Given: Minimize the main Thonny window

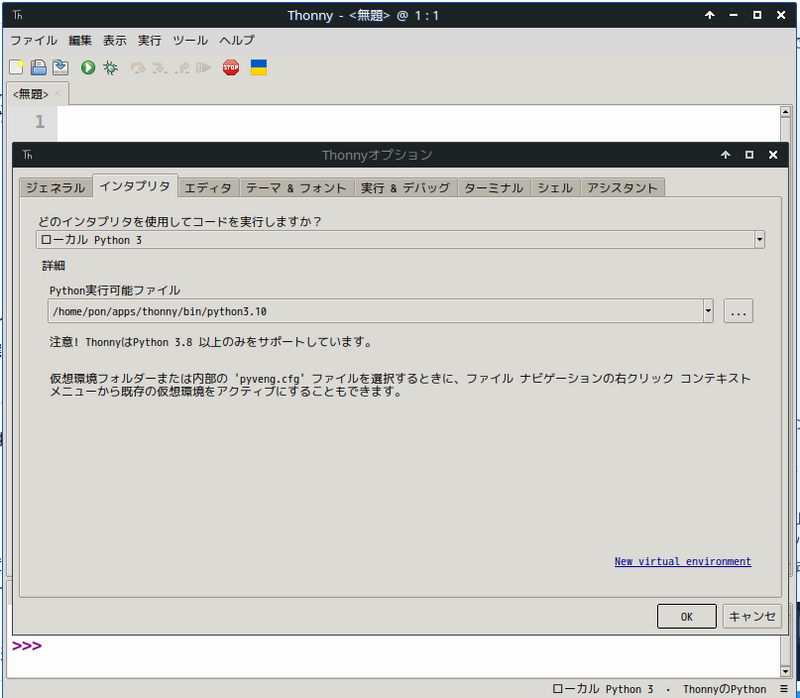Looking at the screenshot, I should point(733,15).
